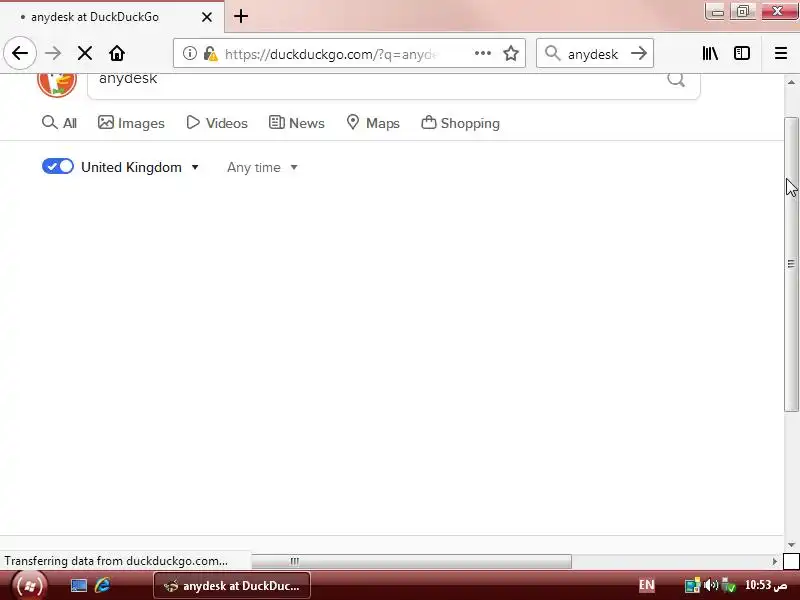Click the network tray icon
Viewport: 800px width, 600px height.
click(x=693, y=585)
